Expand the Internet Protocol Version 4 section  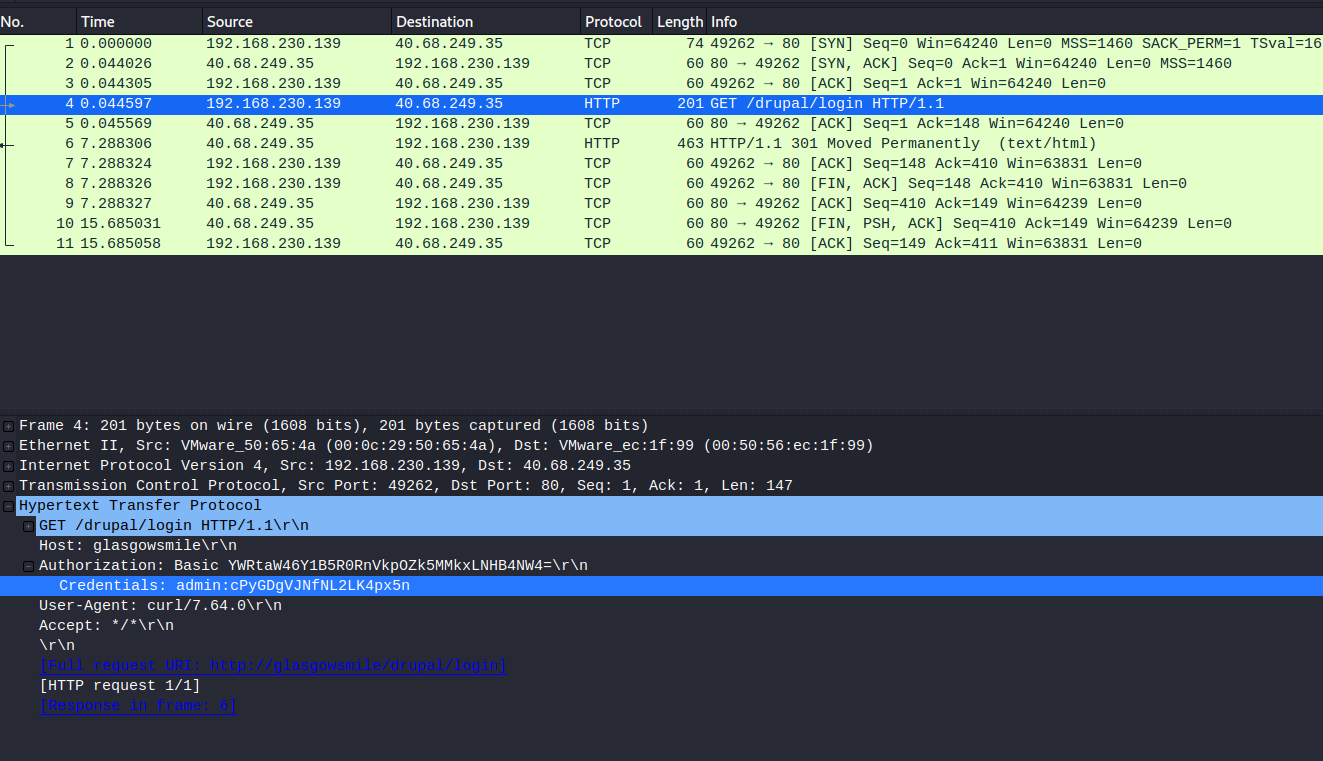click(x=9, y=466)
